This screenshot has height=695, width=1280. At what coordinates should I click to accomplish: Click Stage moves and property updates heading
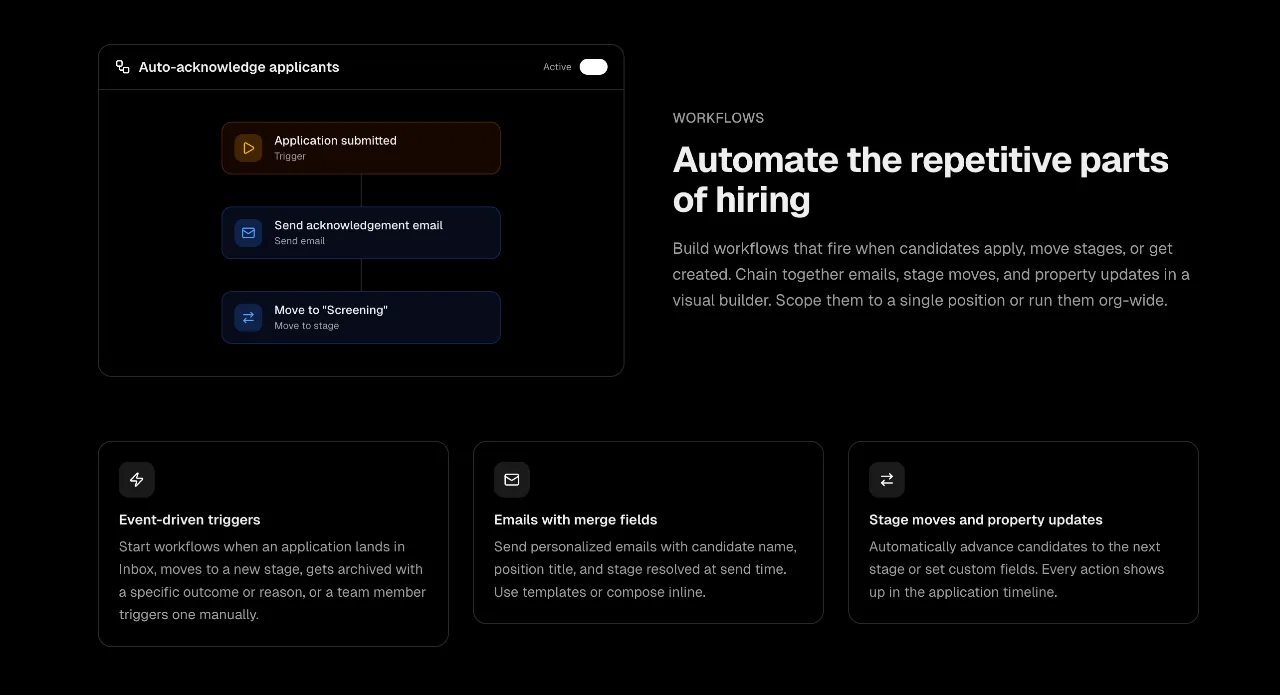(986, 520)
